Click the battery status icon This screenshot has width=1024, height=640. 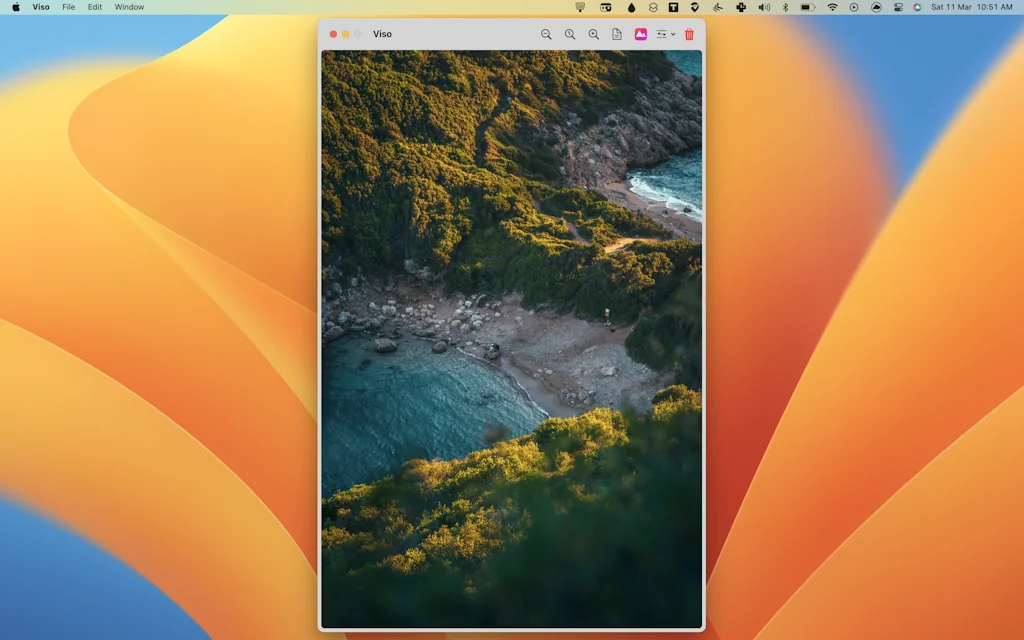pos(807,7)
